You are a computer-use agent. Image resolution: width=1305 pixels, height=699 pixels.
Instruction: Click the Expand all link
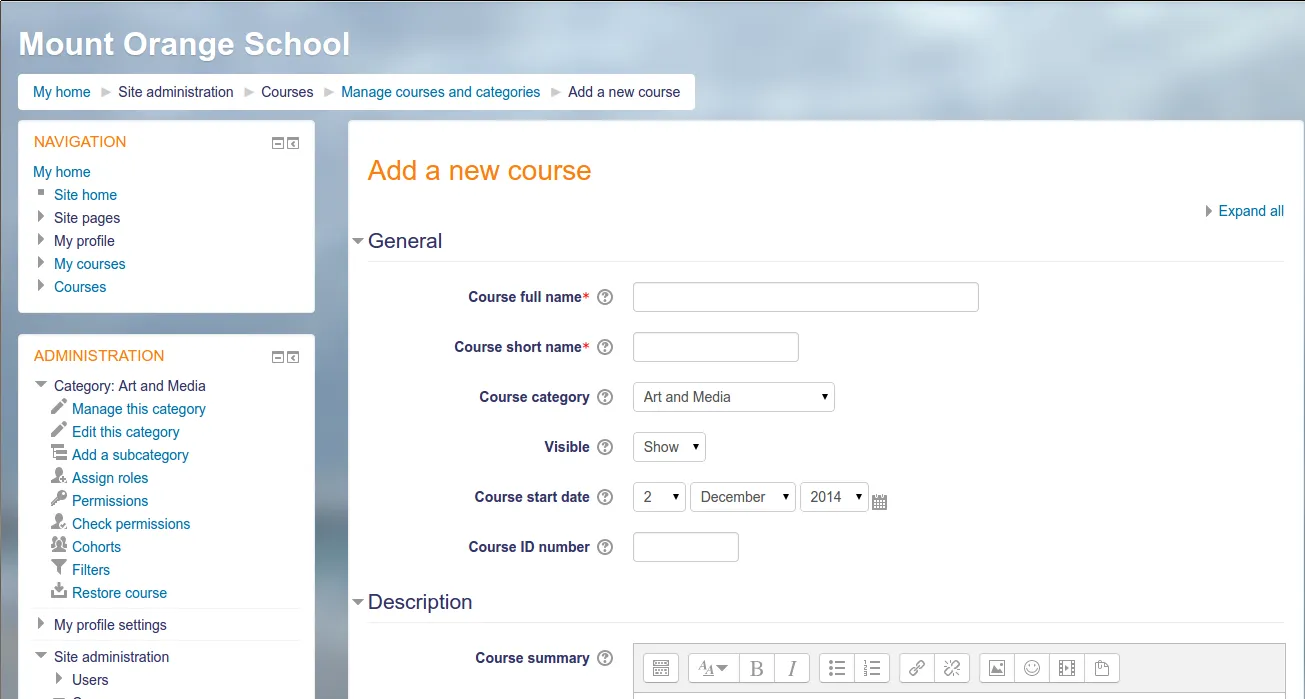(1250, 211)
